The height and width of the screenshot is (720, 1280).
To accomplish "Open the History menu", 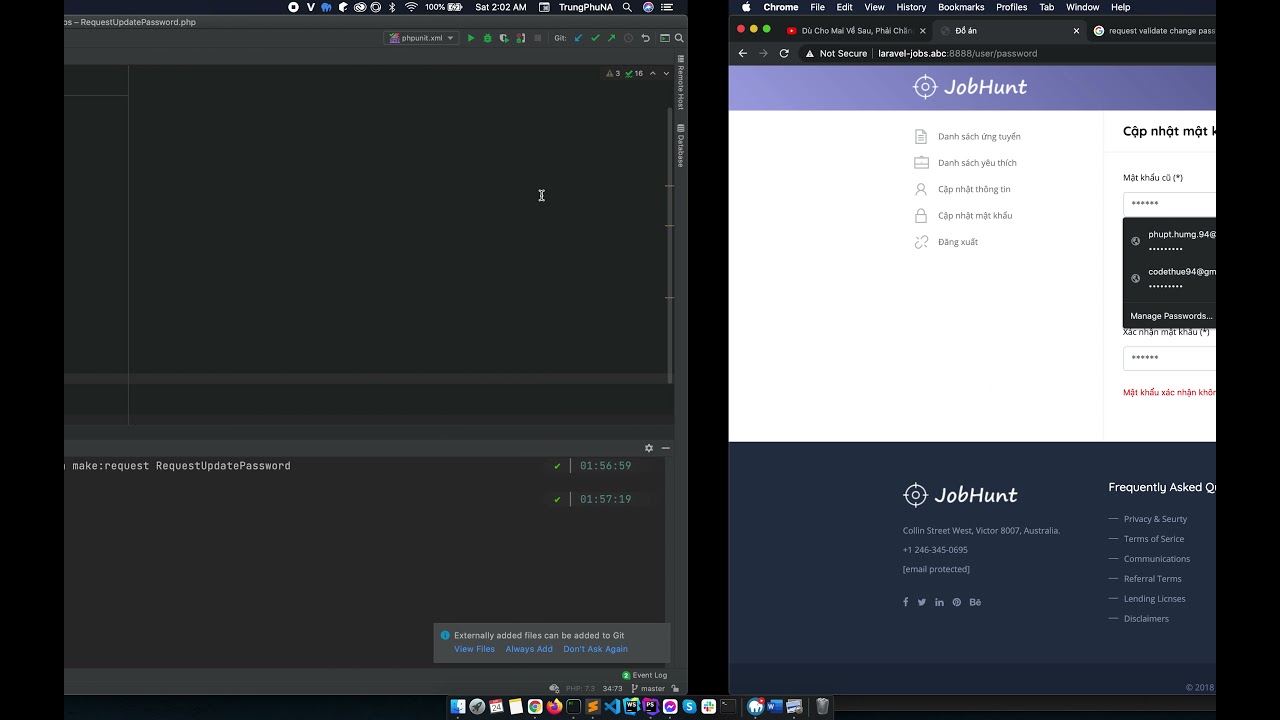I will click(911, 7).
